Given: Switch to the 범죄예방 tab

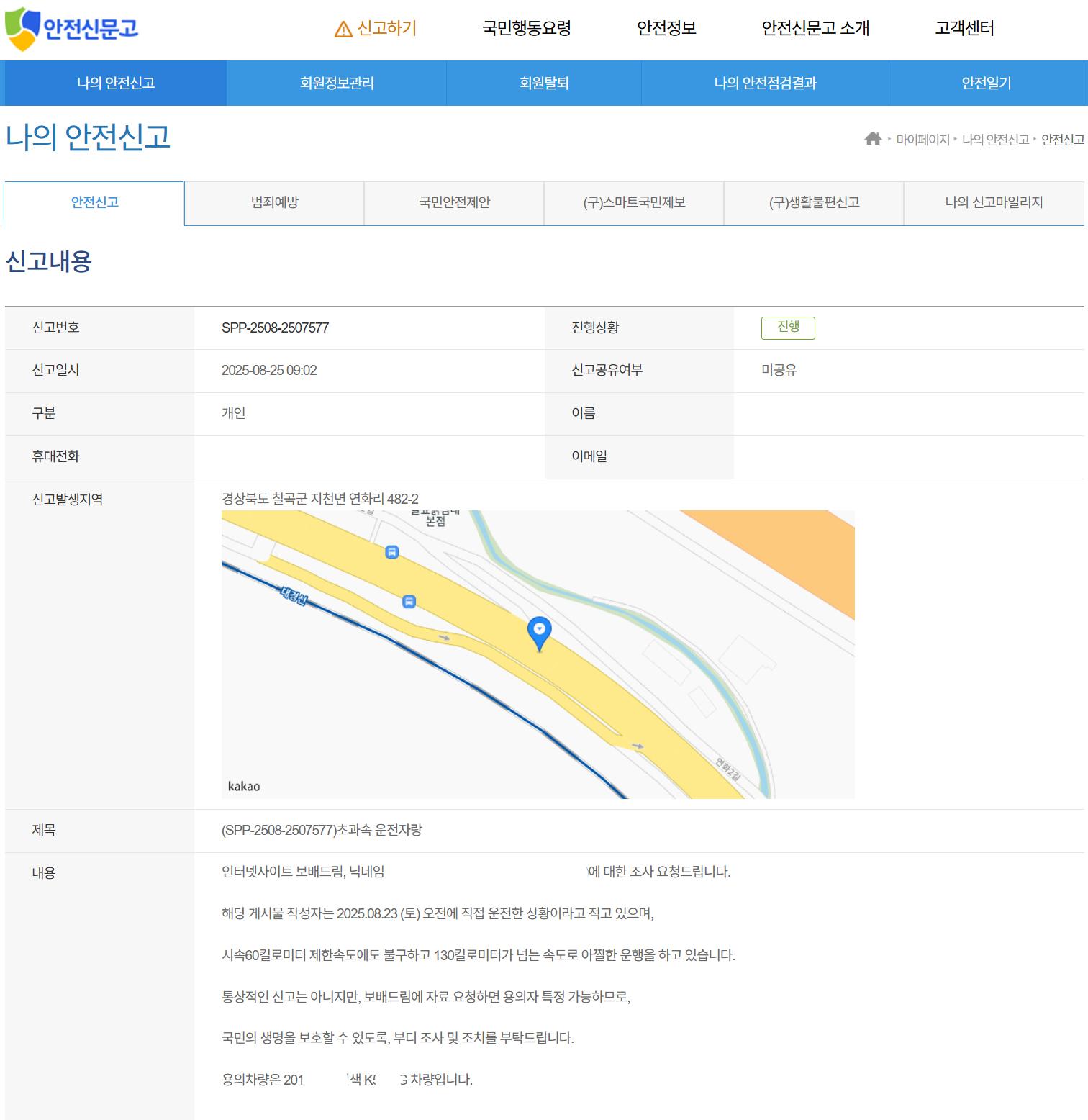Looking at the screenshot, I should coord(274,203).
